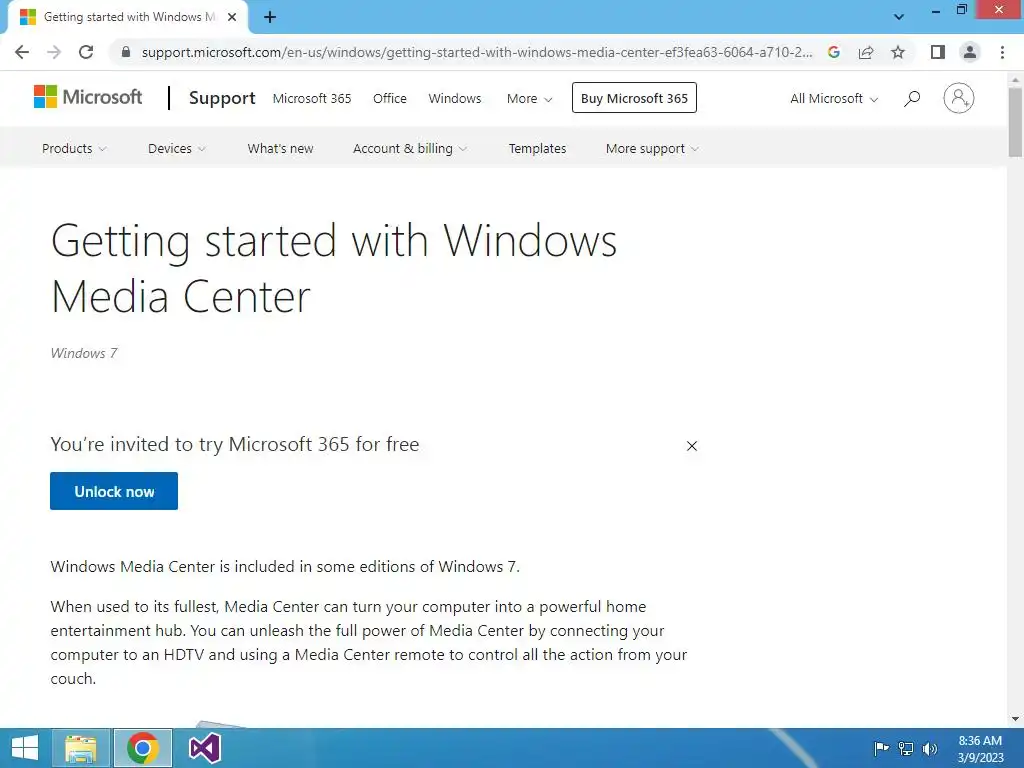Launch Visual Studio from taskbar

point(204,748)
